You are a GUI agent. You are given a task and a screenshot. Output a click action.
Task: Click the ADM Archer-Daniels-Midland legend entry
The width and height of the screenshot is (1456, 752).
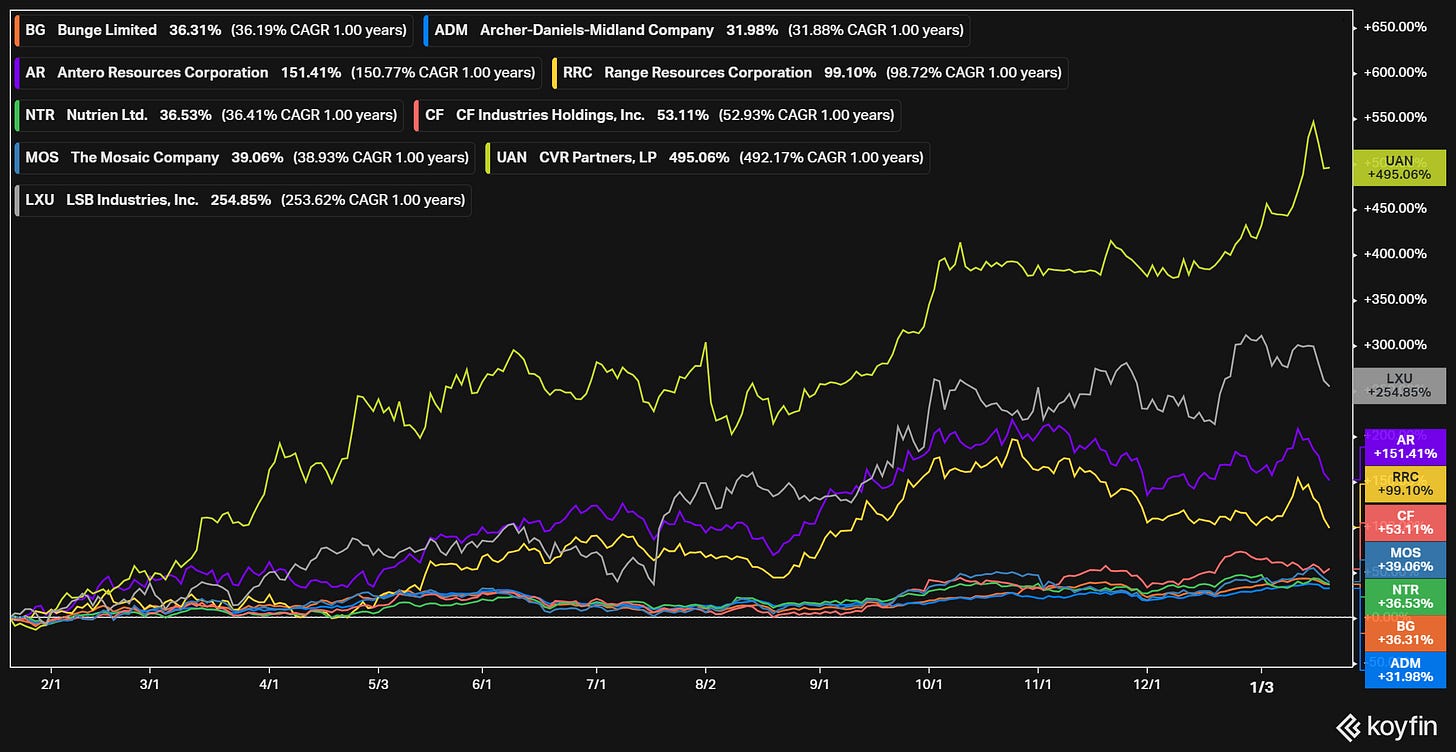pyautogui.click(x=696, y=30)
